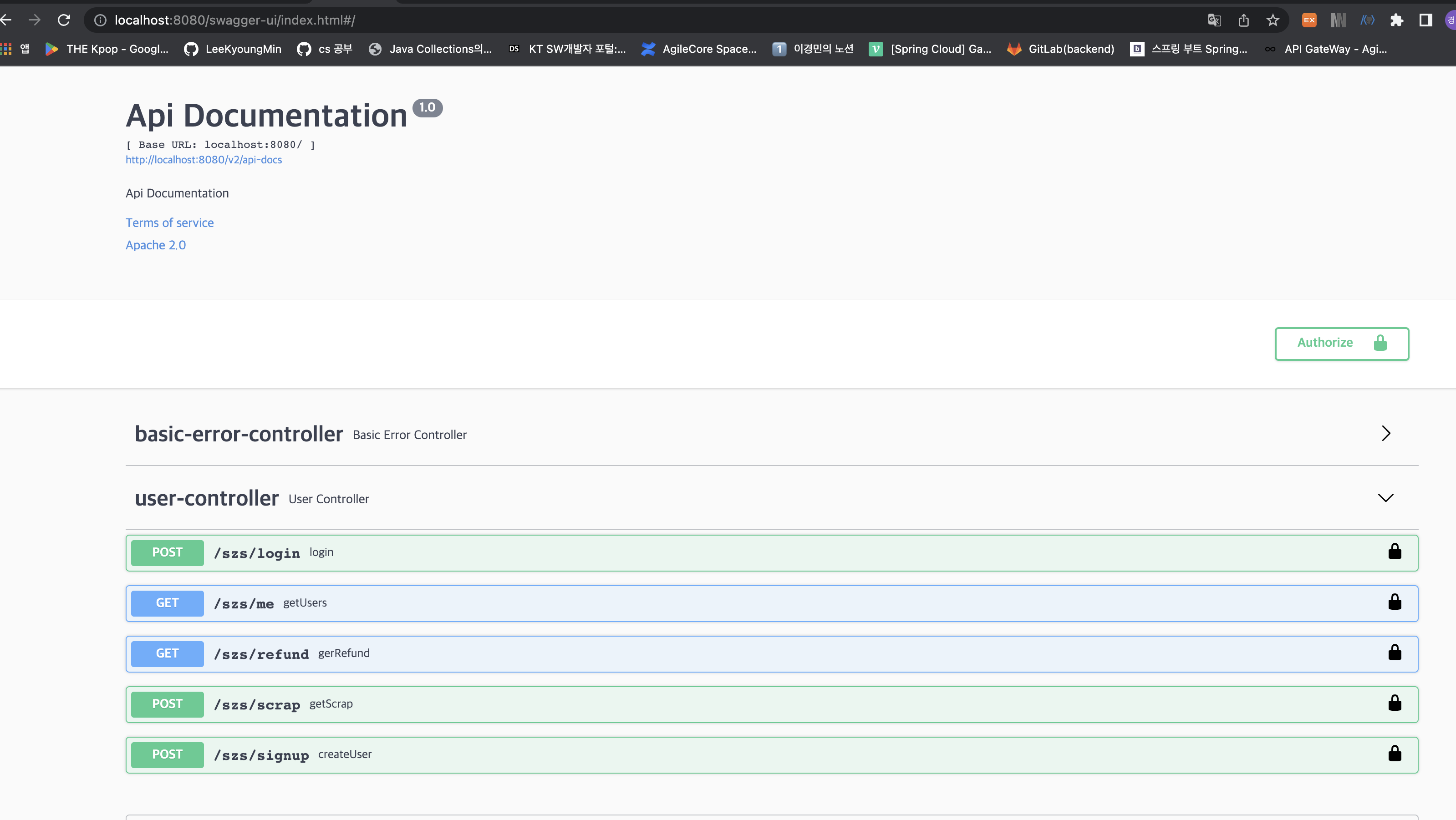Screen dimensions: 1456x820
Task: Reload the Swagger UI page
Action: point(64,20)
